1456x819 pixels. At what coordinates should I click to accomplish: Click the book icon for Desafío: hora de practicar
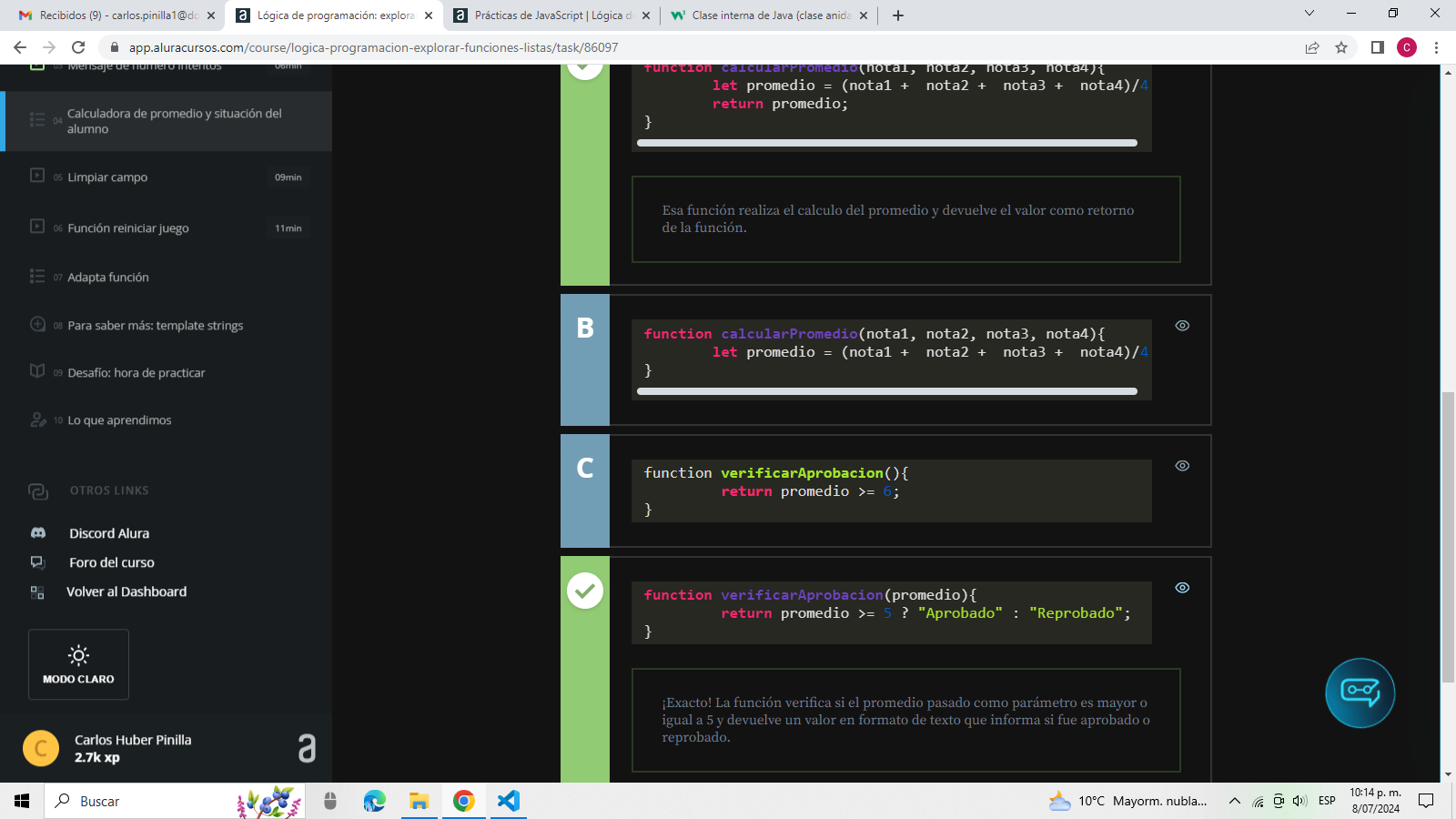coord(37,371)
